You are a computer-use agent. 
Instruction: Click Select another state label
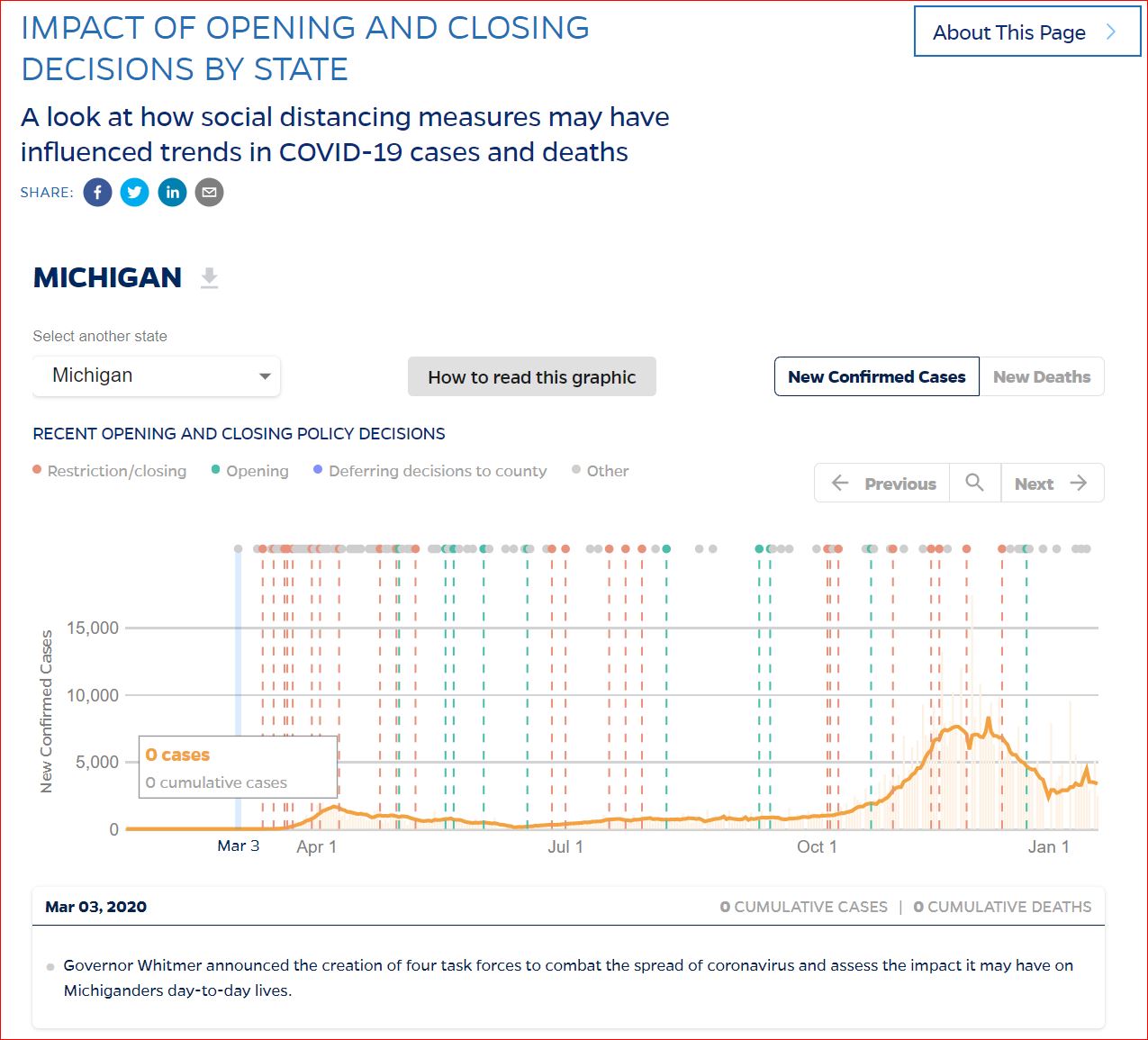[100, 336]
